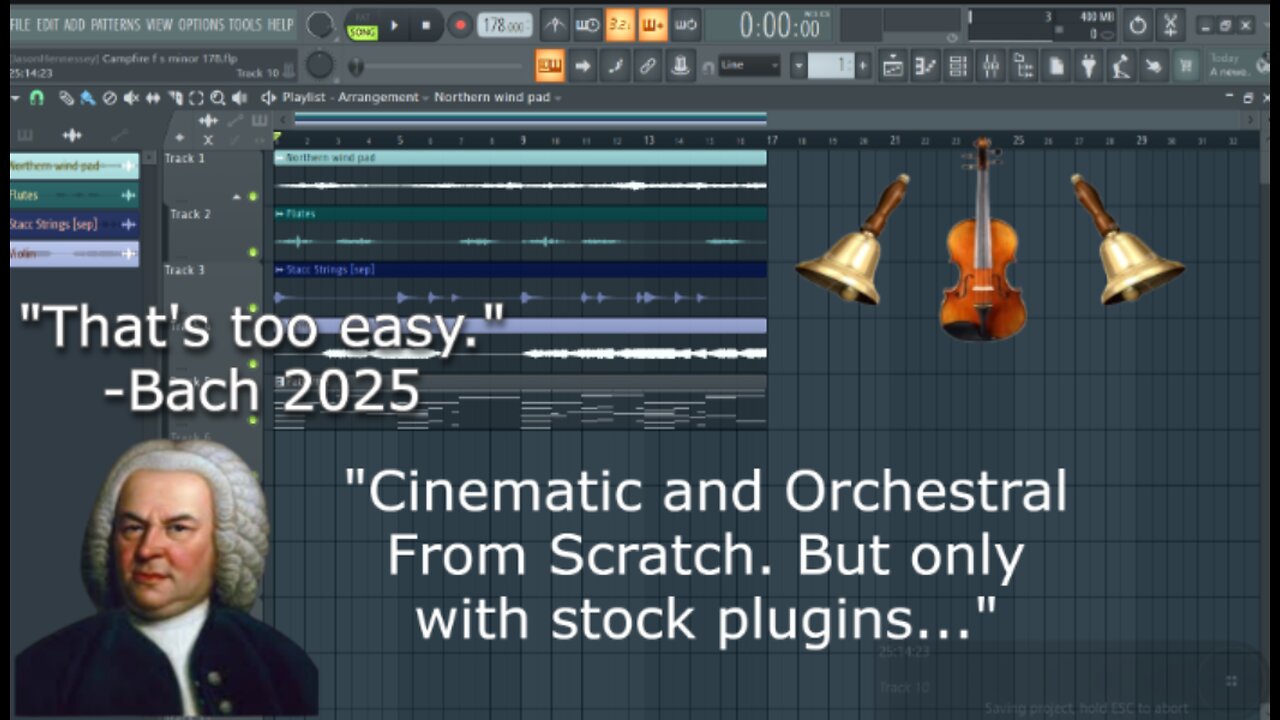This screenshot has width=1280, height=720.
Task: Select the Playlist zoom magnifier tool
Action: click(217, 98)
